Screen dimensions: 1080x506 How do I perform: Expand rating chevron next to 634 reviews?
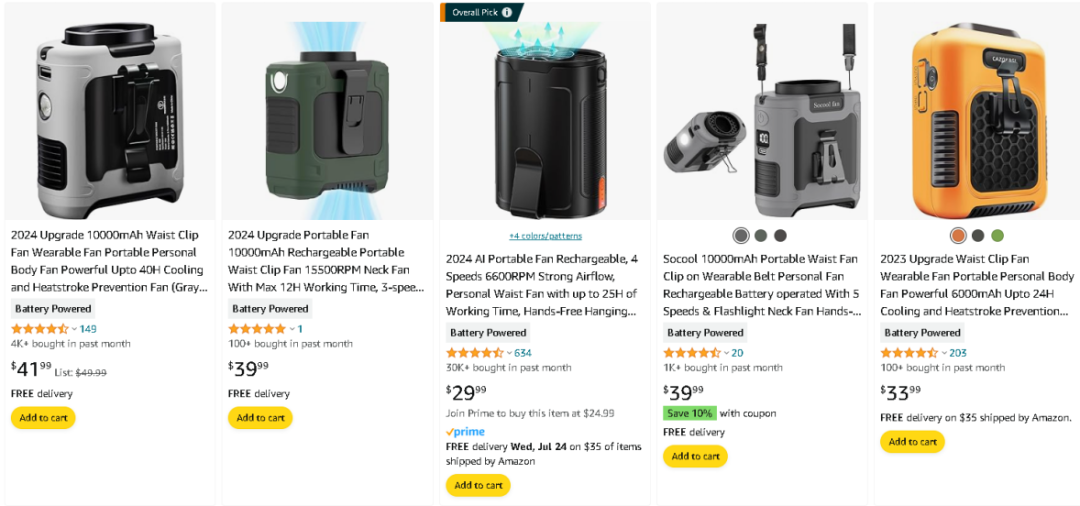(x=509, y=353)
